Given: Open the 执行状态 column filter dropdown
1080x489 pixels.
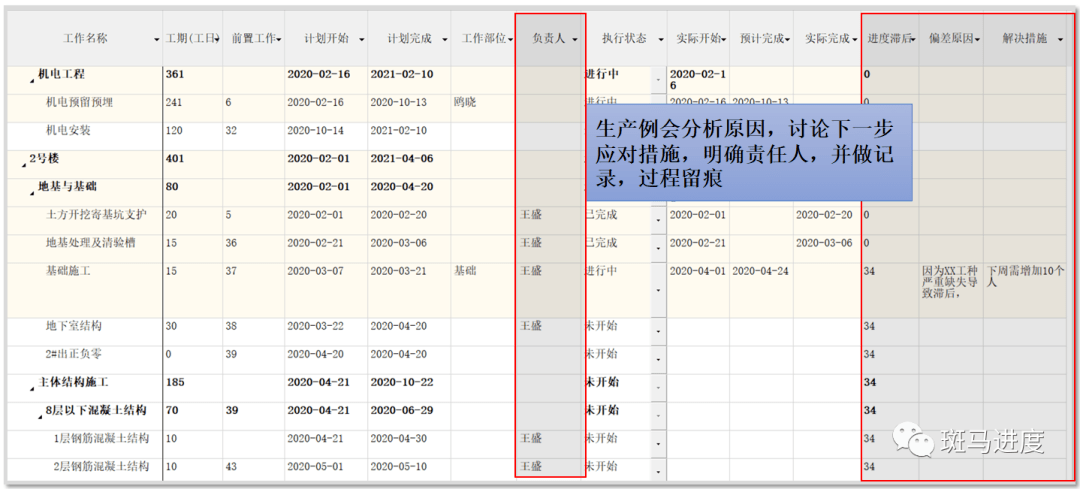Looking at the screenshot, I should [x=660, y=40].
